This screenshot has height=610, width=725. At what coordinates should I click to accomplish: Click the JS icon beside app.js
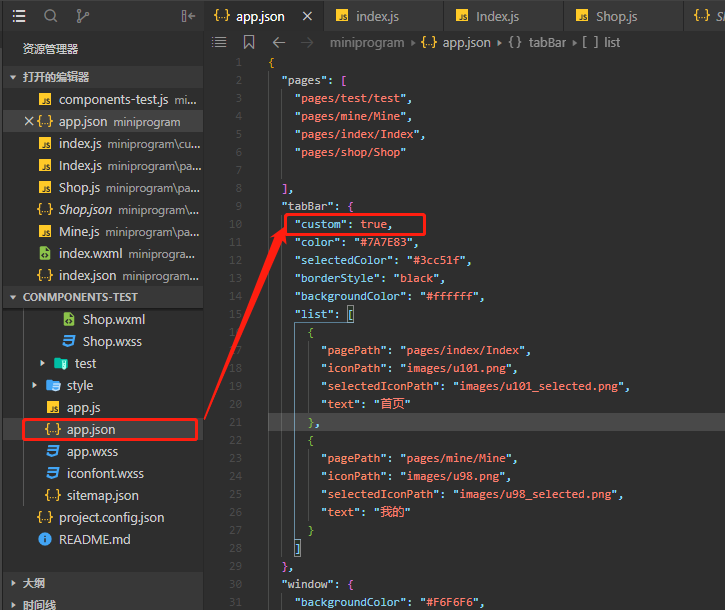[x=53, y=407]
